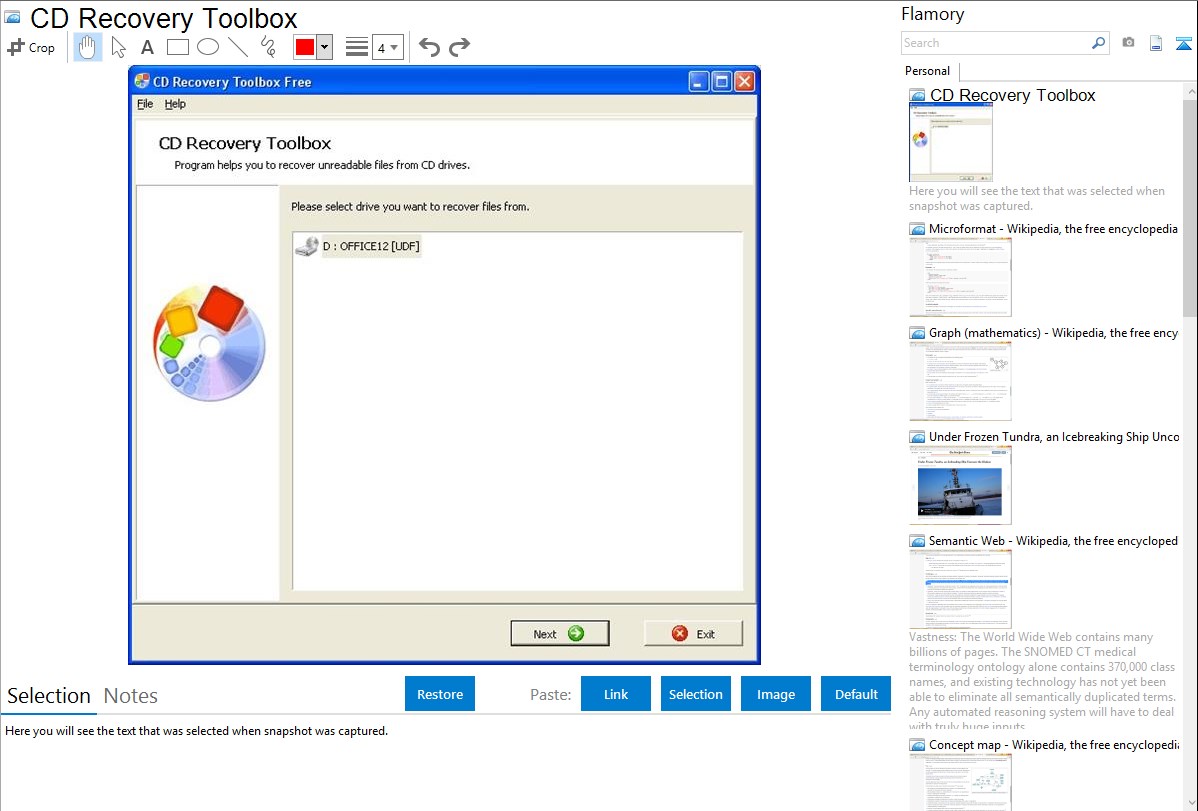Click the magnifier search icon
The image size is (1198, 811).
tap(1099, 43)
